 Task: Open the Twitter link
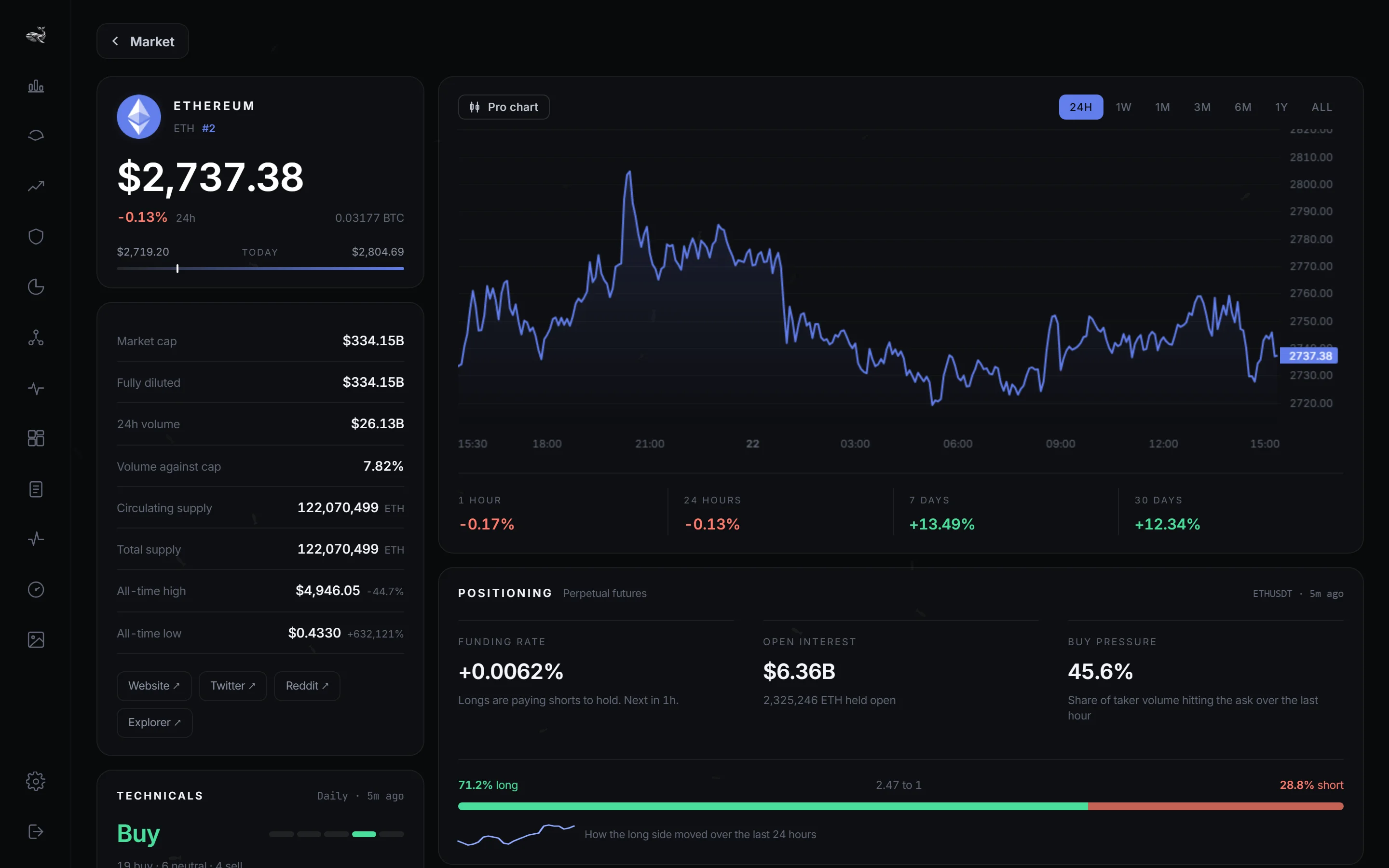click(232, 686)
